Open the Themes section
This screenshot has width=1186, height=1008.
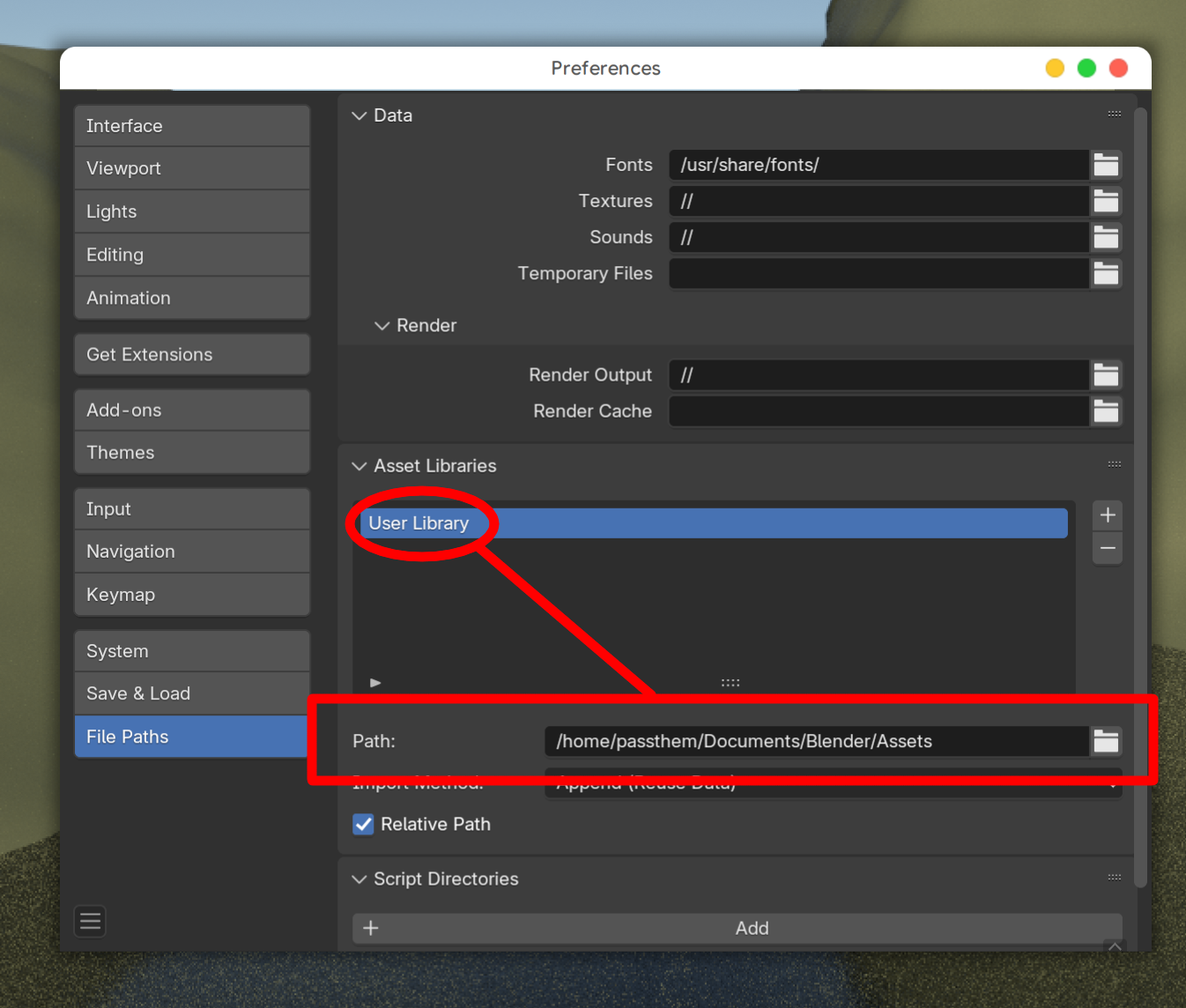click(x=192, y=453)
